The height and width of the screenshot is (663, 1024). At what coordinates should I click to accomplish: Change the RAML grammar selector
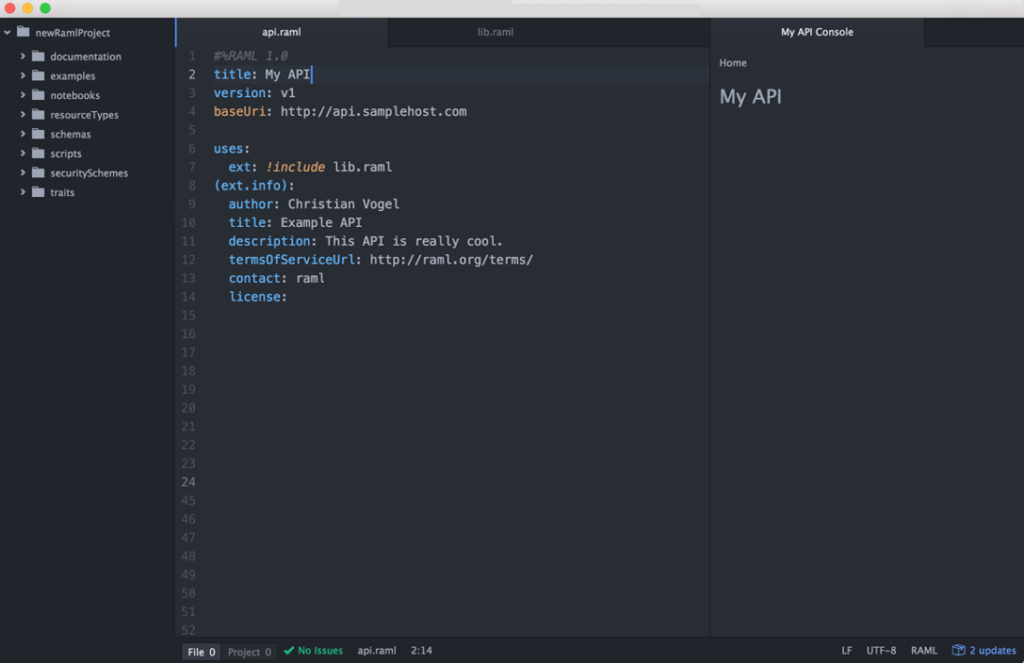click(923, 651)
